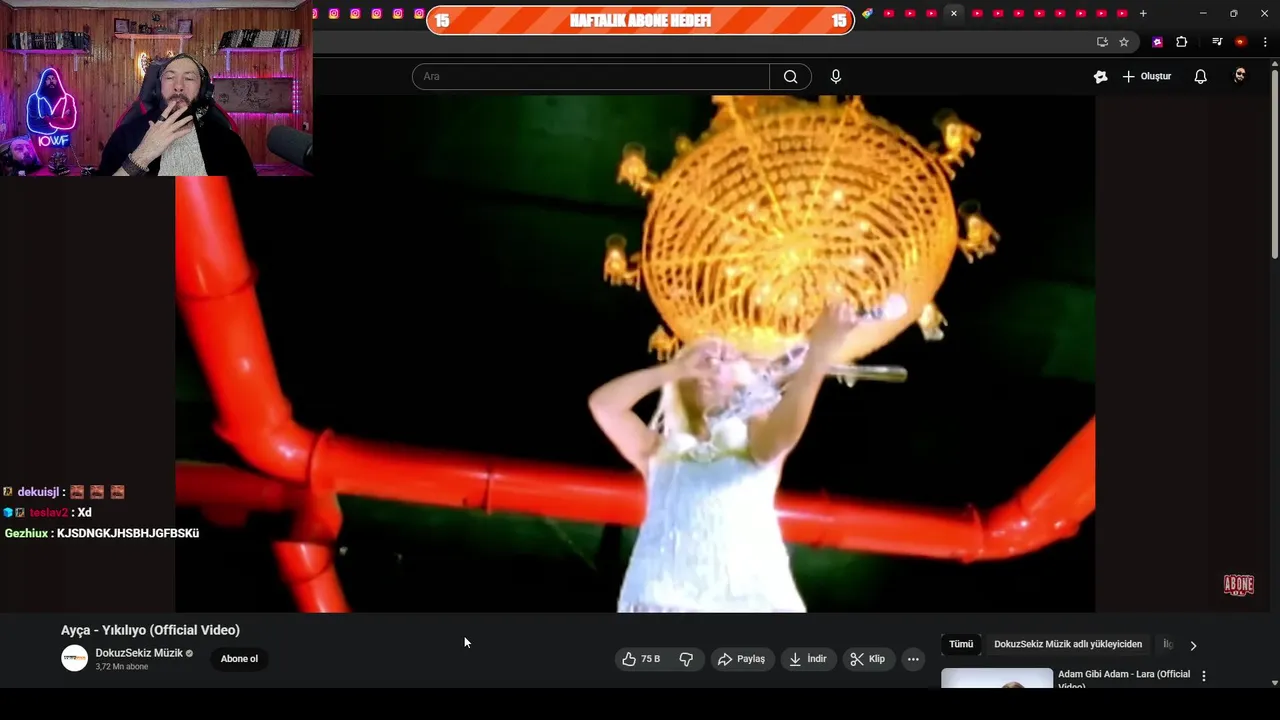
Task: Select the Tümü filter chip
Action: (961, 645)
